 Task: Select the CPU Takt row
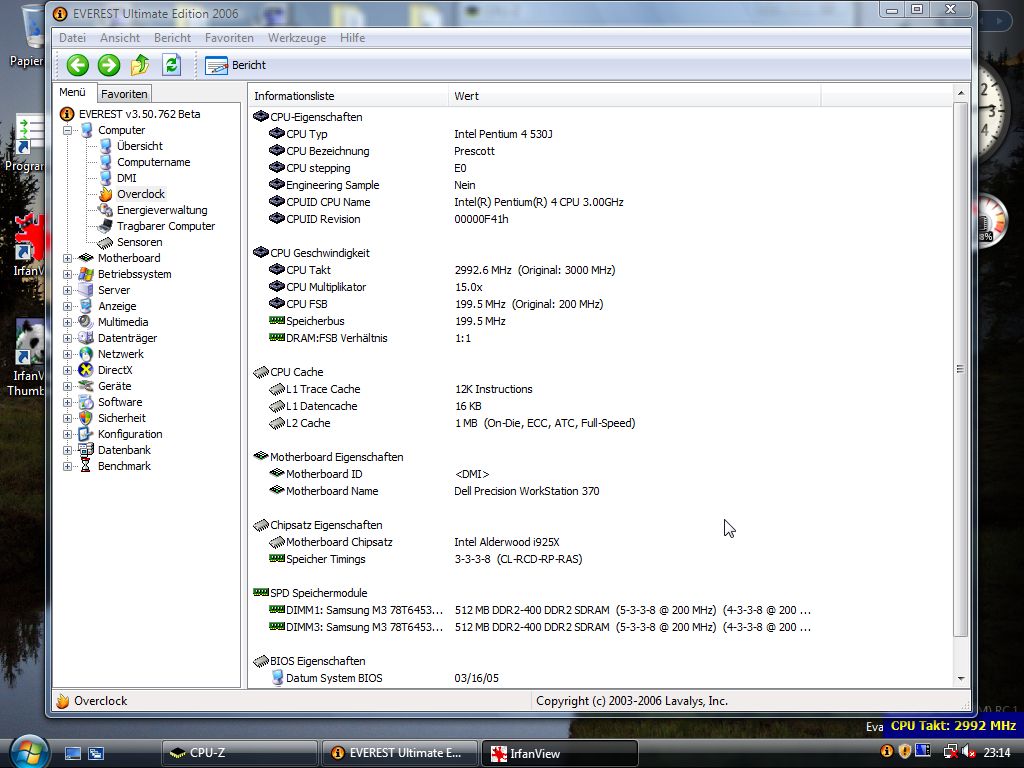[534, 270]
